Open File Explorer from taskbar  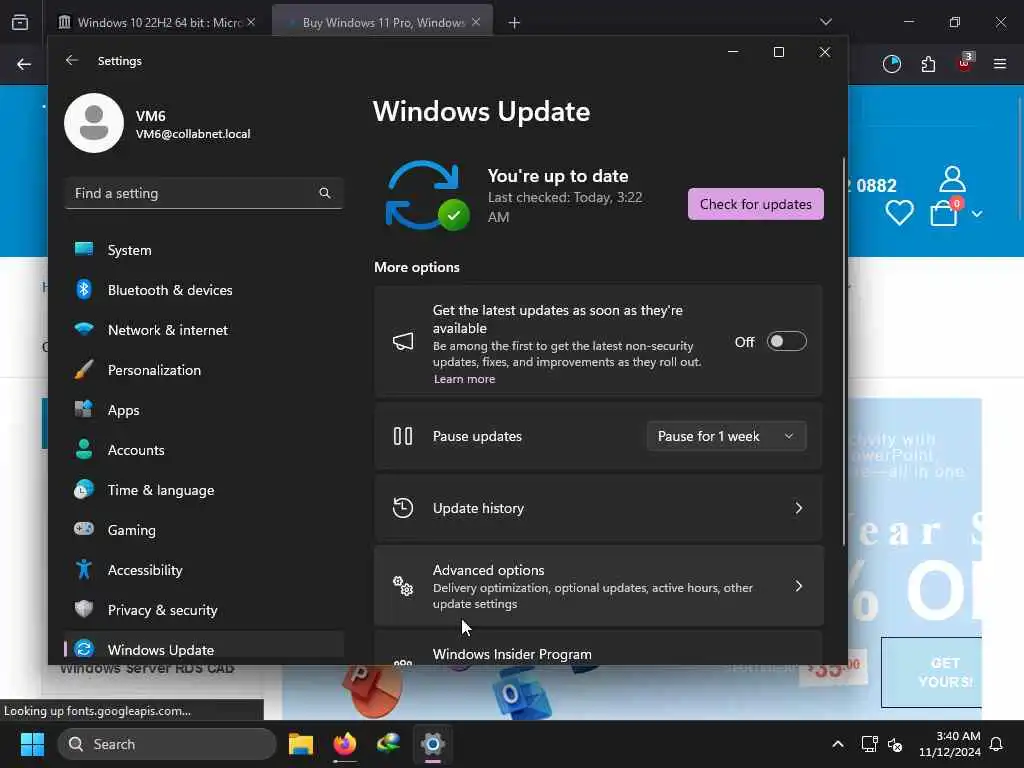tap(301, 744)
